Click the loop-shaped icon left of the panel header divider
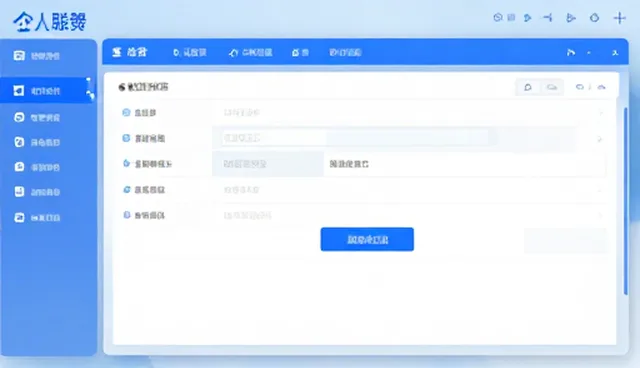Screen dimensions: 640x368 (580, 87)
